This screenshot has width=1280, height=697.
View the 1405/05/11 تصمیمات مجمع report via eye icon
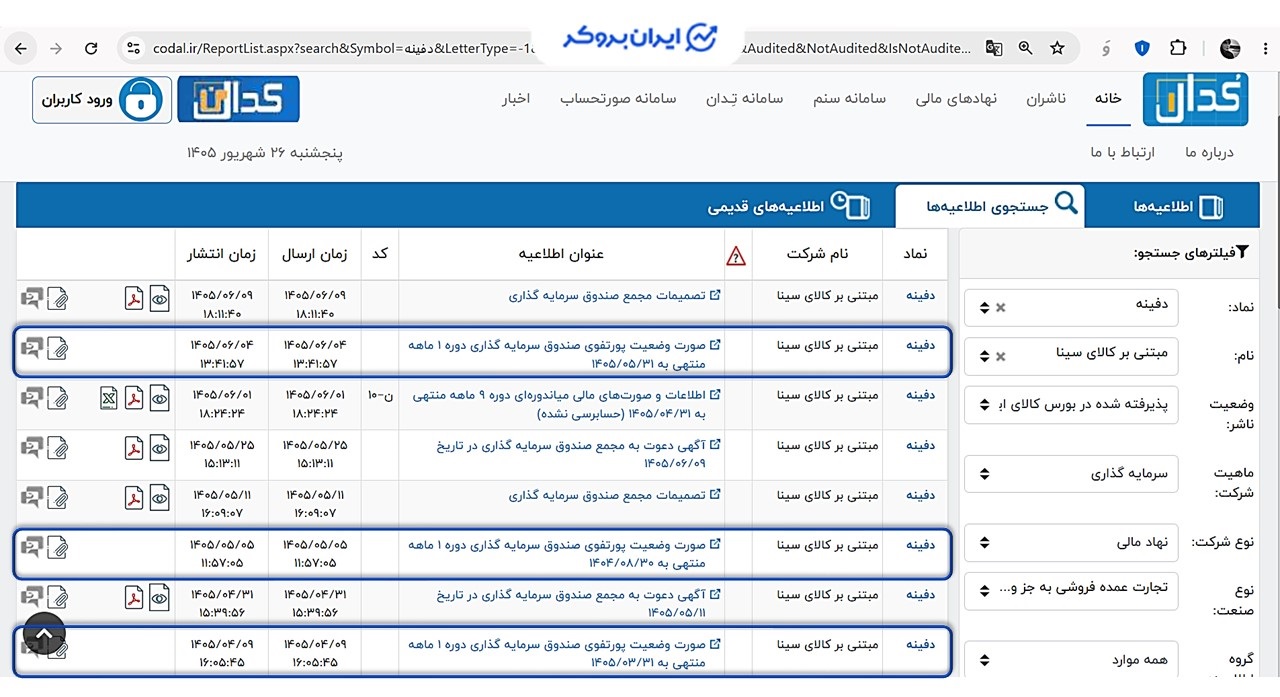pyautogui.click(x=160, y=496)
